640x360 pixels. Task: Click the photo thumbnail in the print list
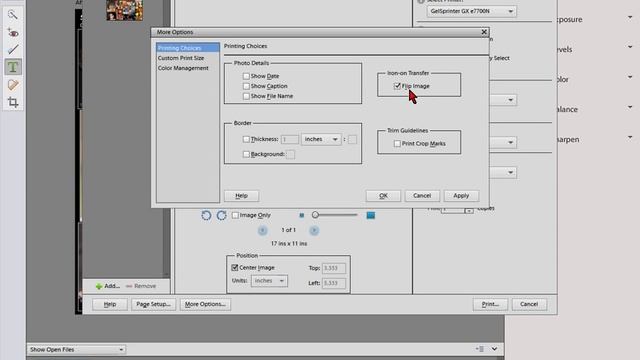(124, 10)
